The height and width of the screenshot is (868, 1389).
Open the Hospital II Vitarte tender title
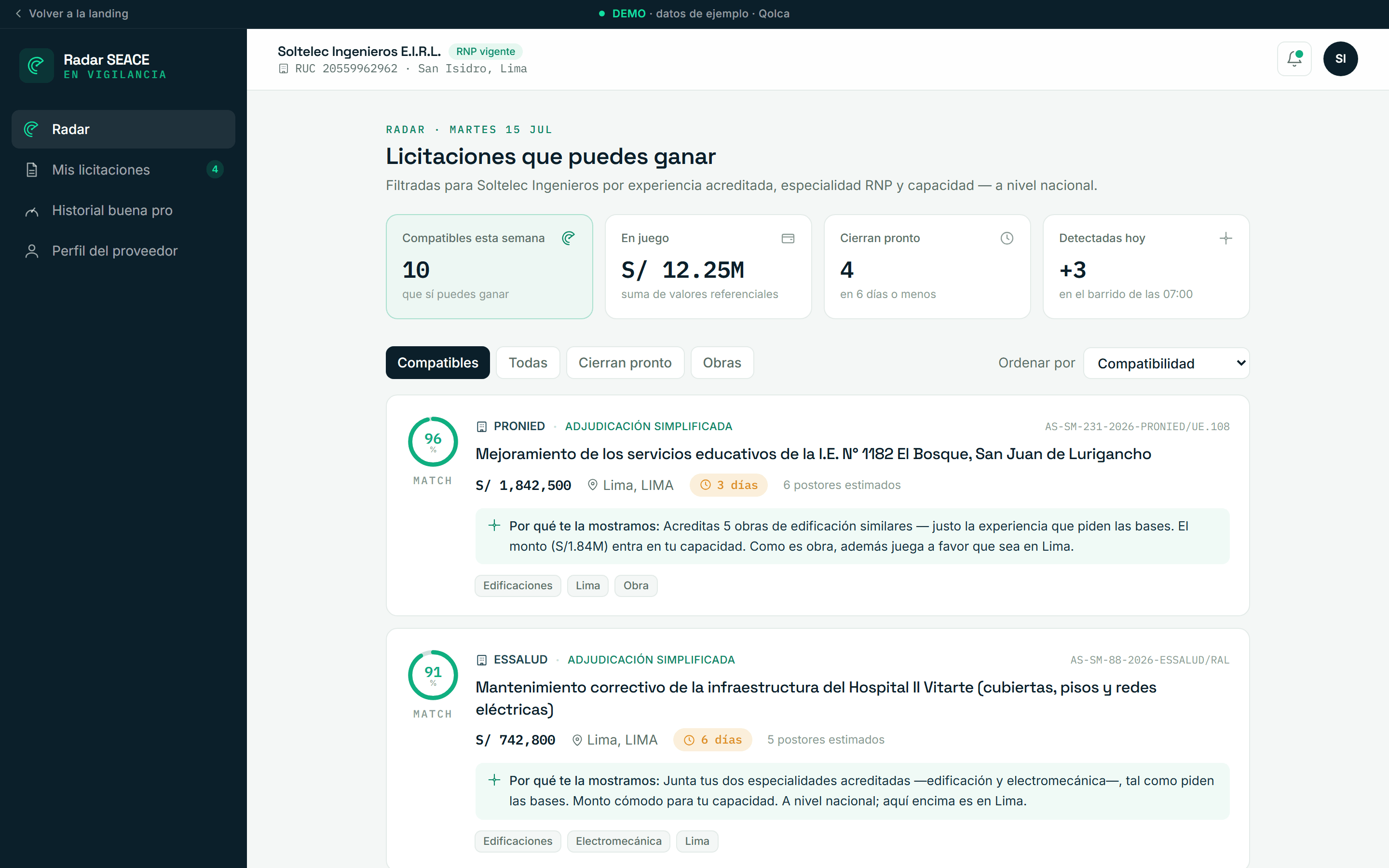pyautogui.click(x=816, y=698)
